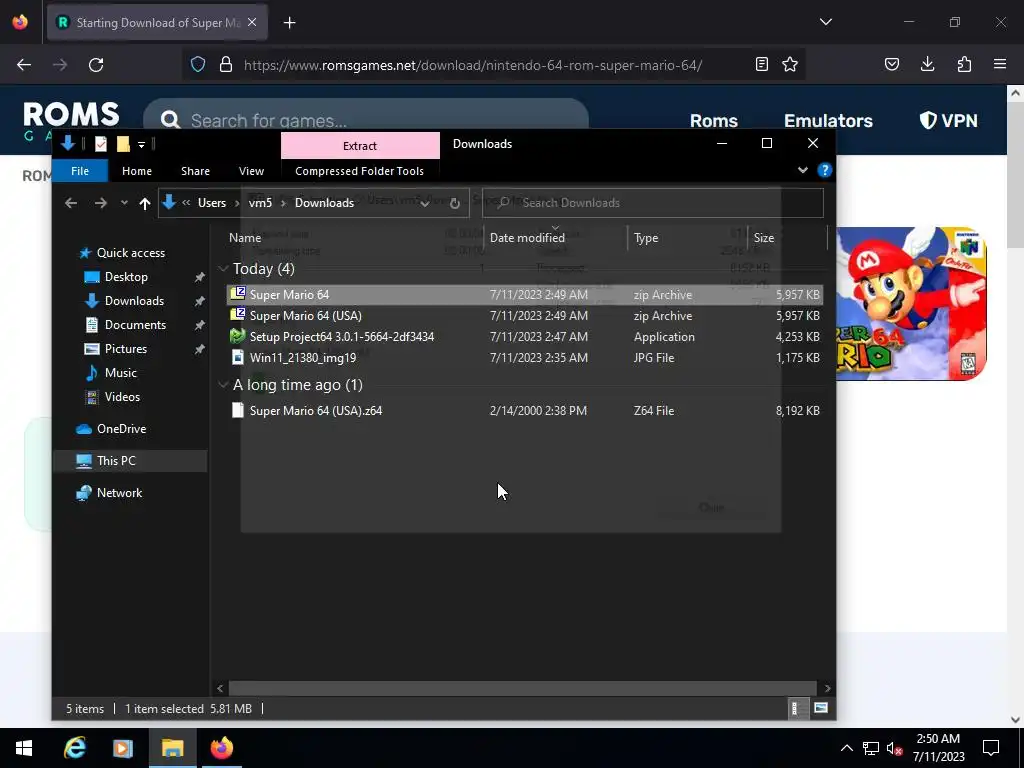Open OneDrive in navigation pane

121,428
